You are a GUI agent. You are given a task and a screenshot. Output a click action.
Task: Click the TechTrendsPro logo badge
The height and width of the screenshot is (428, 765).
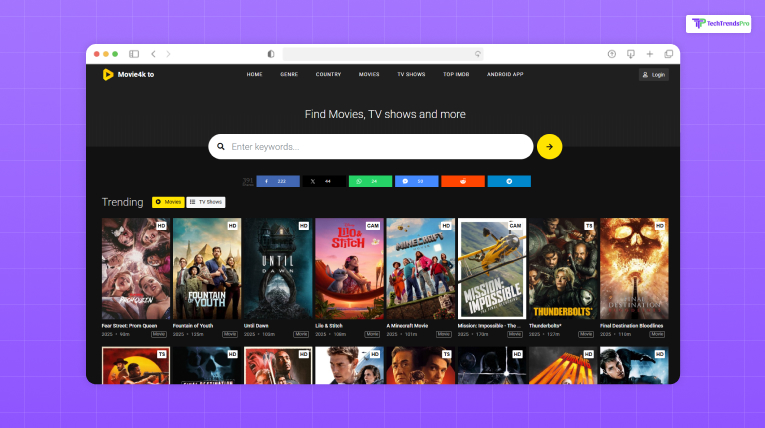click(718, 23)
